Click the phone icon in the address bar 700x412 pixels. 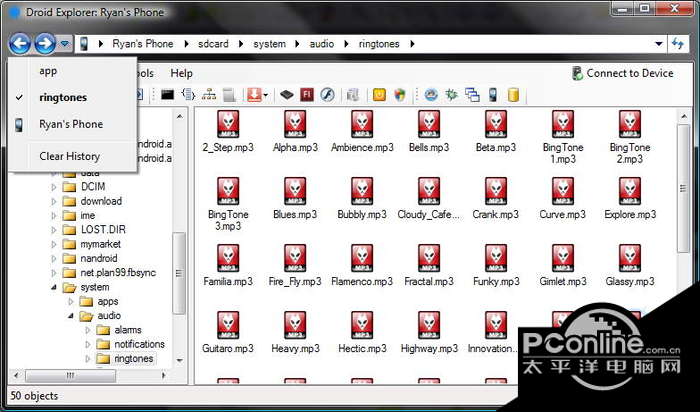84,44
